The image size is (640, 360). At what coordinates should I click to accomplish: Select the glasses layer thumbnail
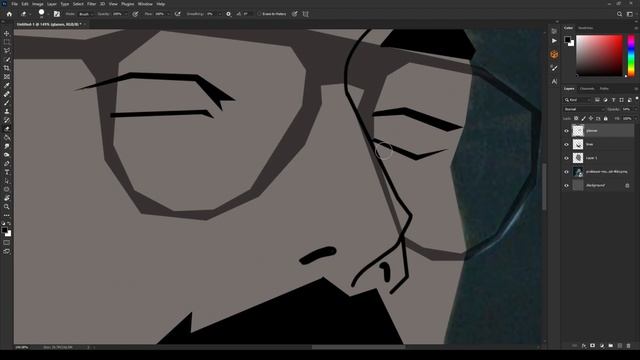point(578,131)
